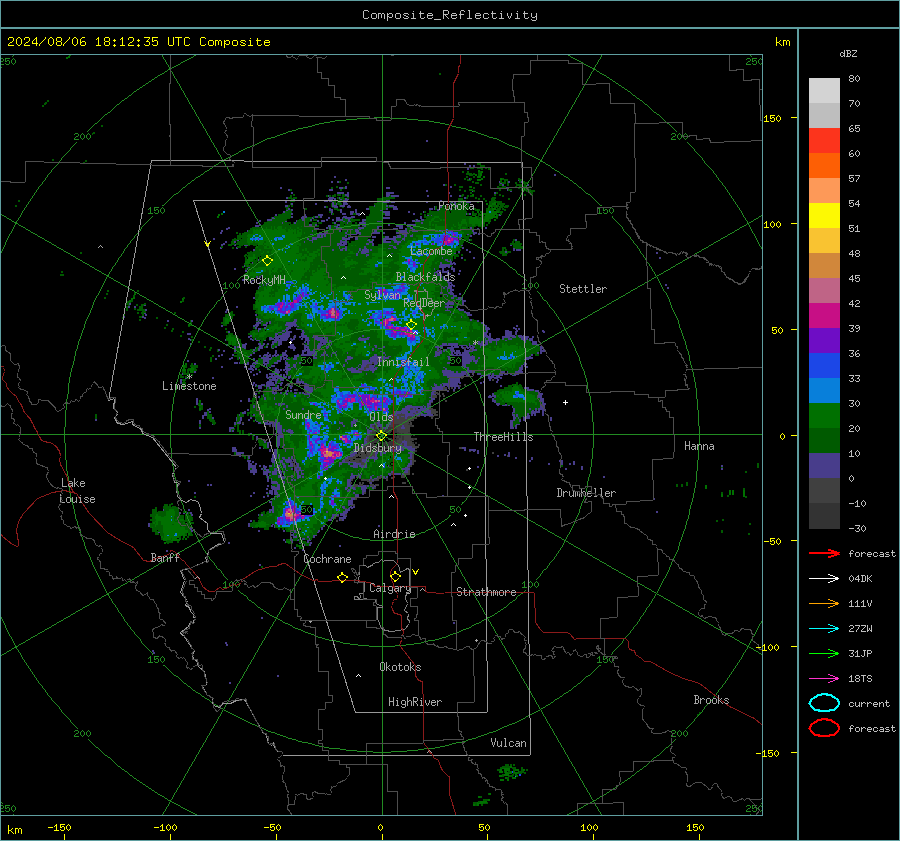Click the green 31JP arrow legend icon
The width and height of the screenshot is (900, 841).
824,653
